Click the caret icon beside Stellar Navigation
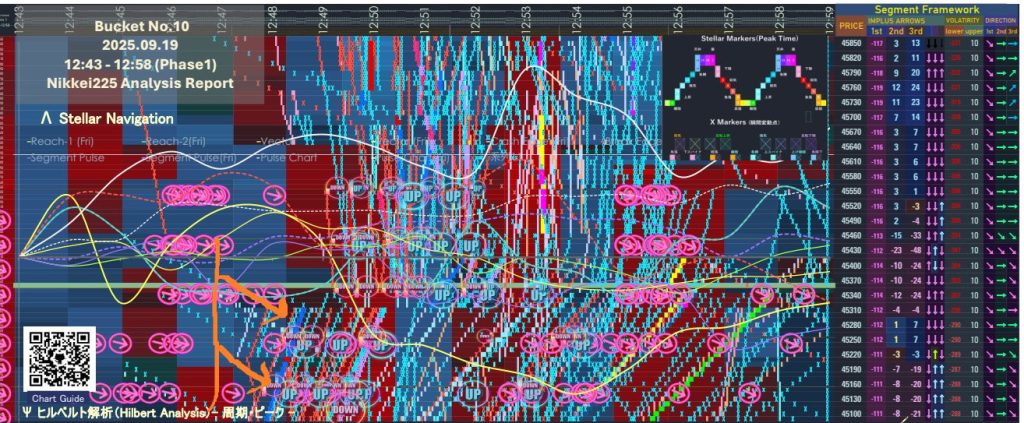1024x423 pixels. point(46,118)
